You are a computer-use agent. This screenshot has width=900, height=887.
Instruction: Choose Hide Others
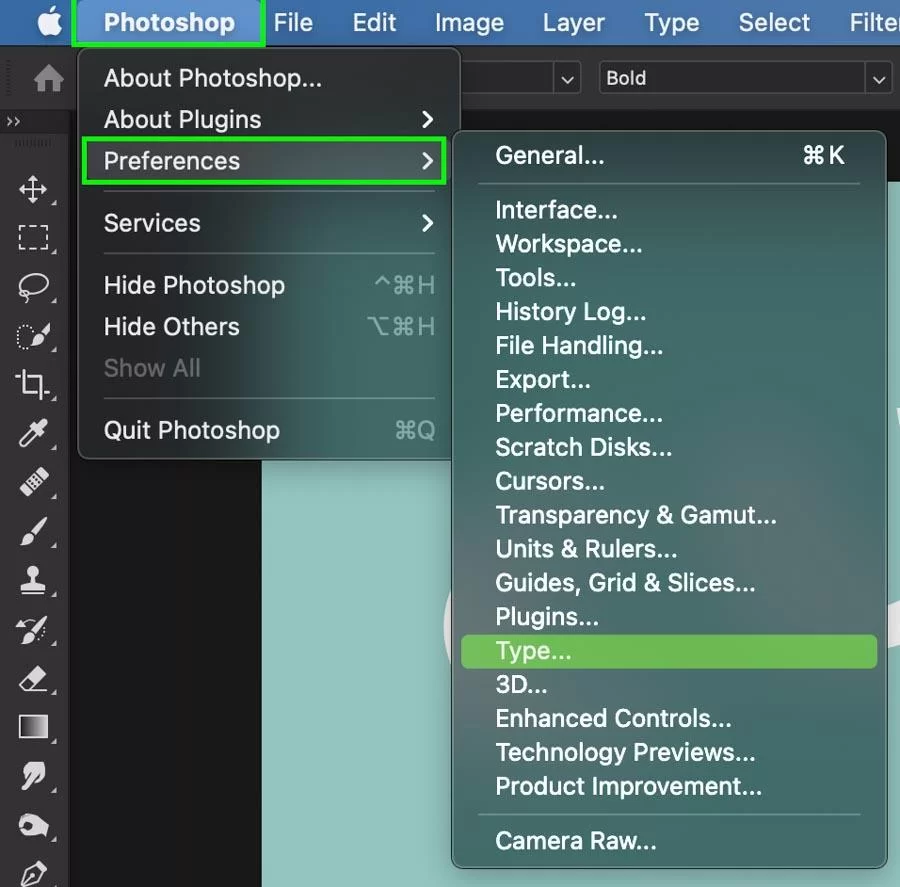pos(269,327)
